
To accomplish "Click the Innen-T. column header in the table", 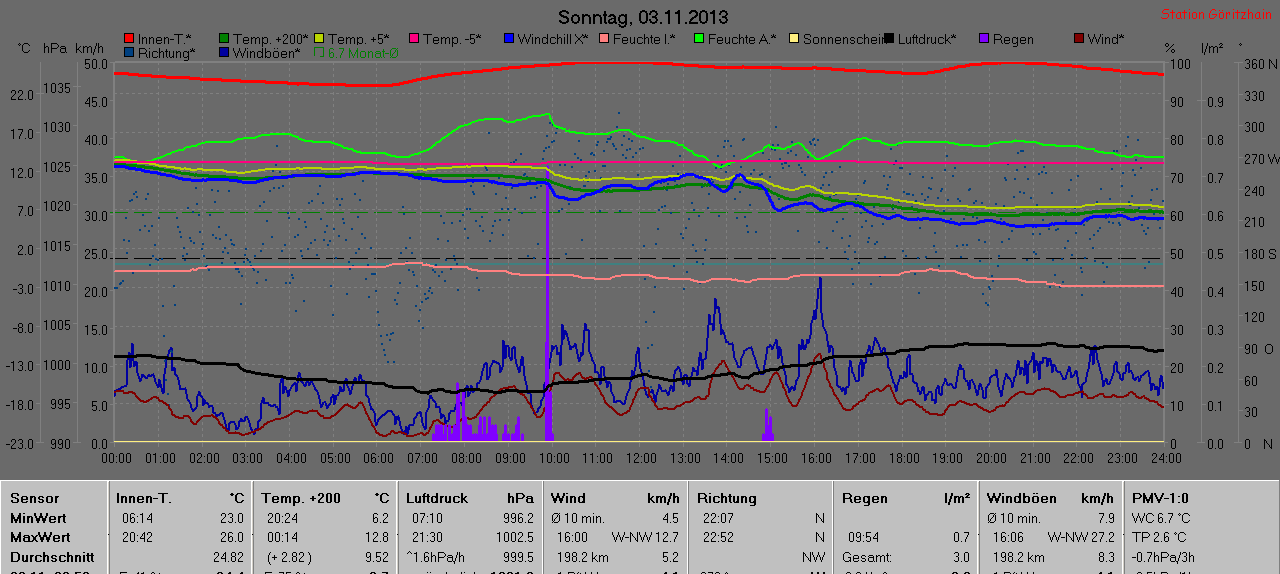I will 144,498.
